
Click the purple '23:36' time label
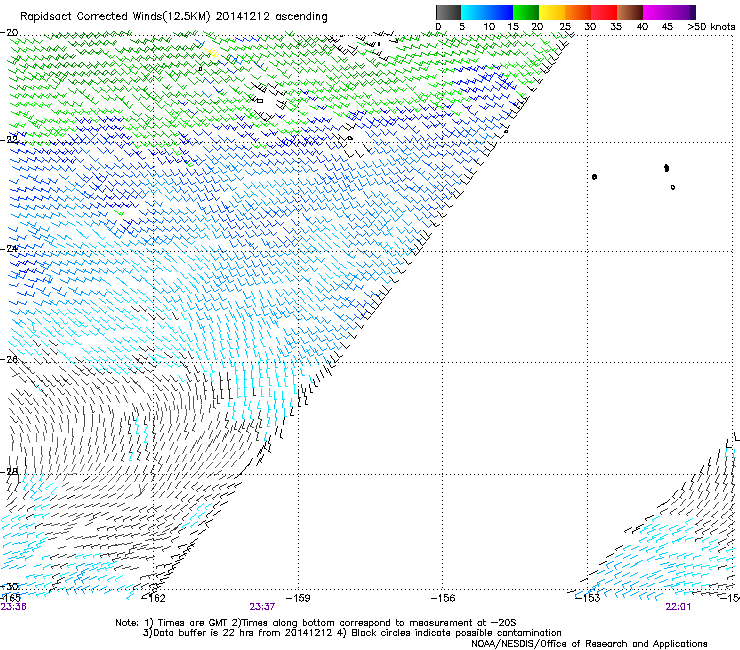click(14, 607)
